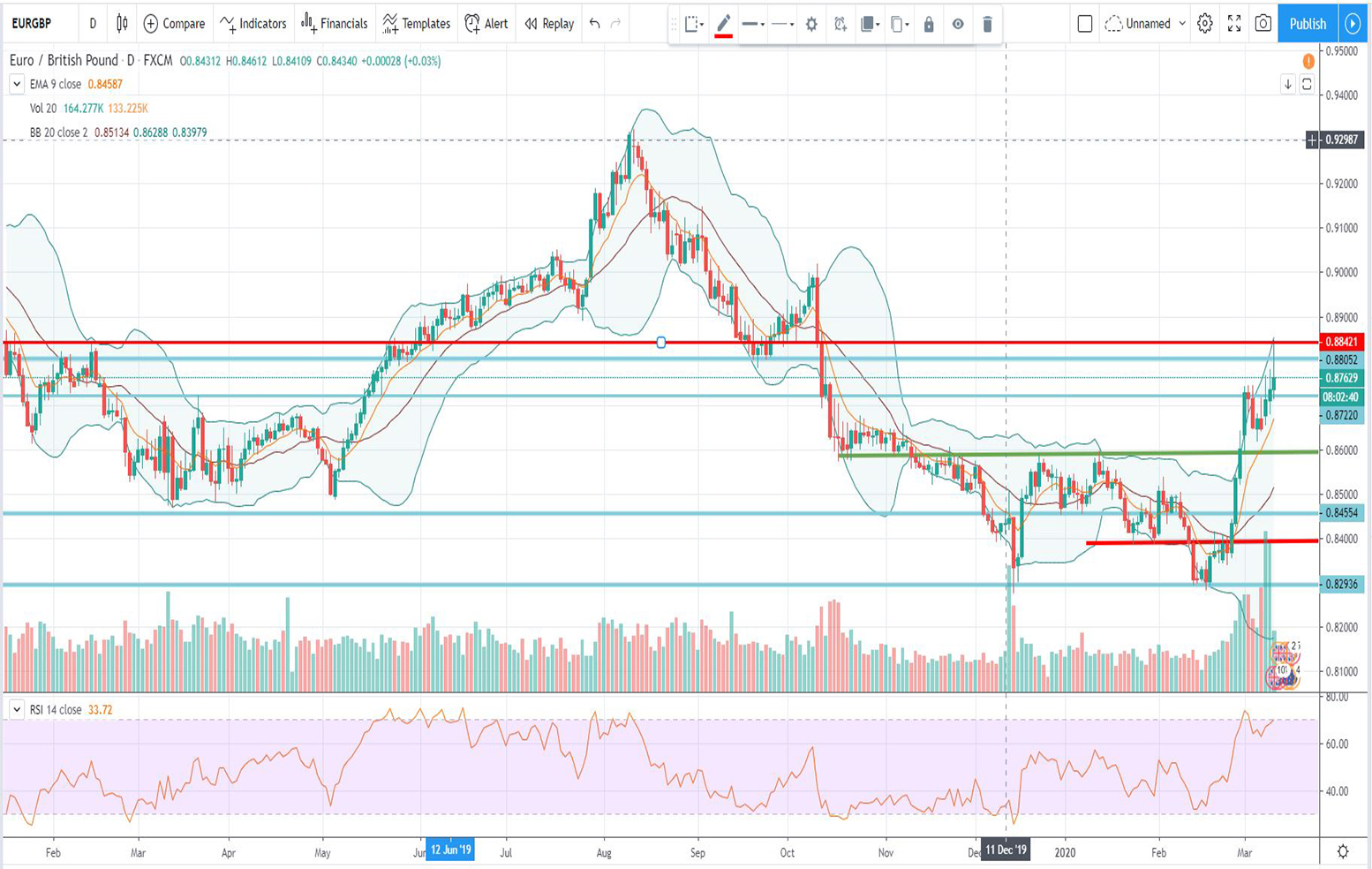Image resolution: width=1372 pixels, height=869 pixels.
Task: Take a chart snapshot with camera icon
Action: click(1263, 24)
